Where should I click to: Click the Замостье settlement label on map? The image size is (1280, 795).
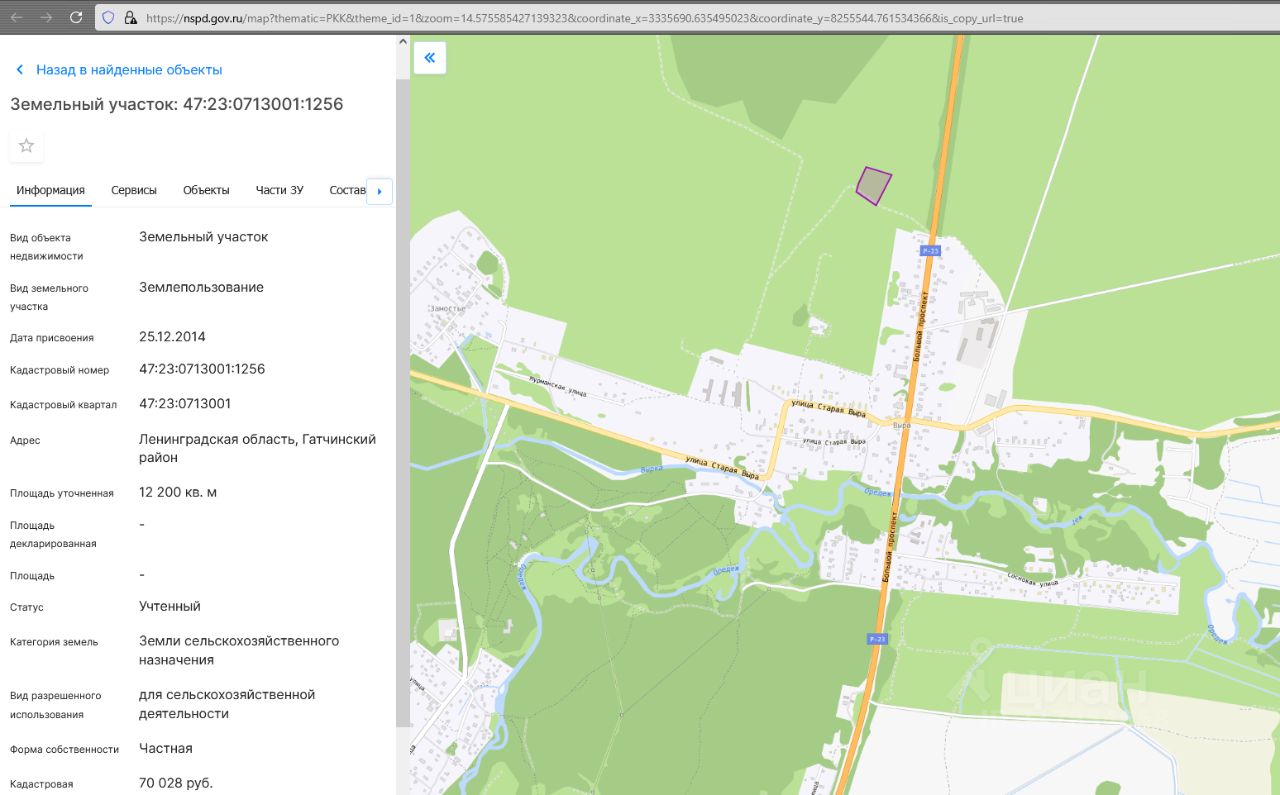[447, 309]
